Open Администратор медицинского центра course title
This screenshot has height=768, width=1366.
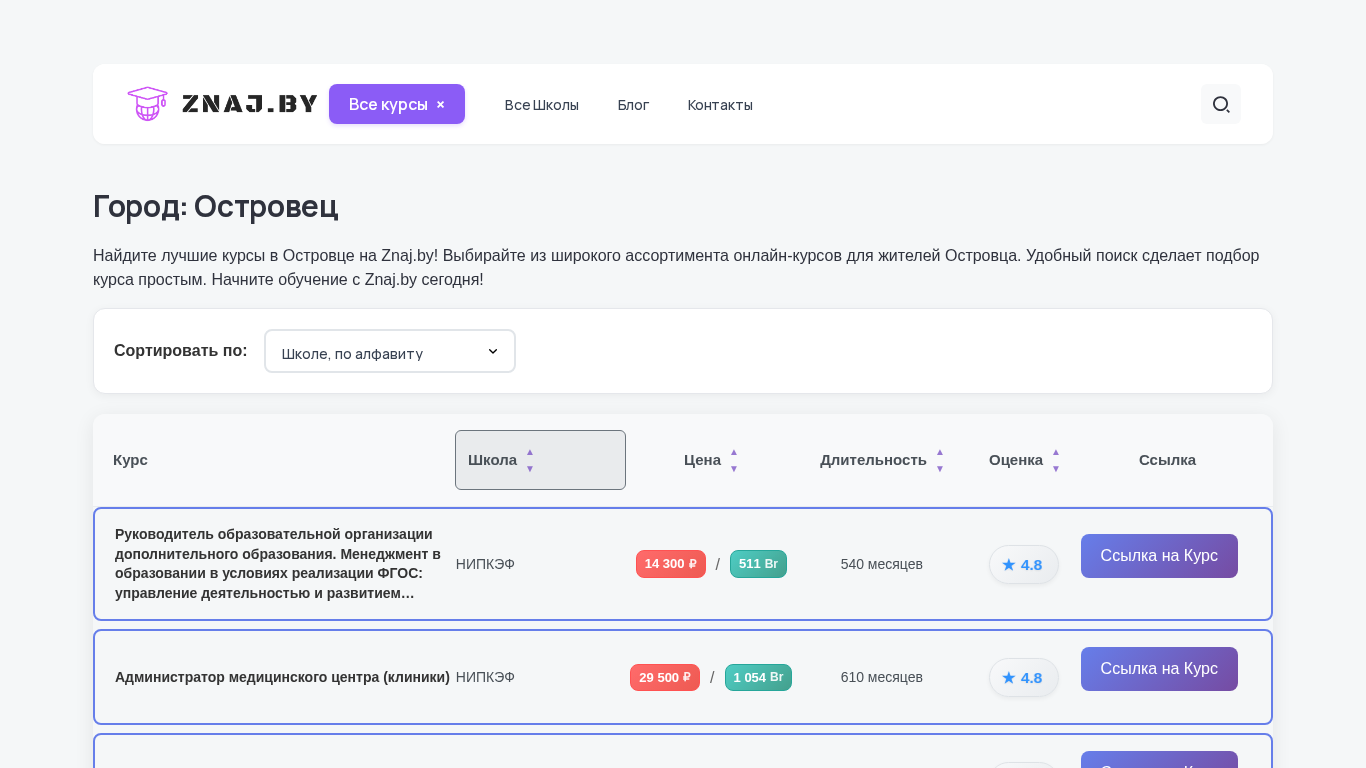point(282,677)
